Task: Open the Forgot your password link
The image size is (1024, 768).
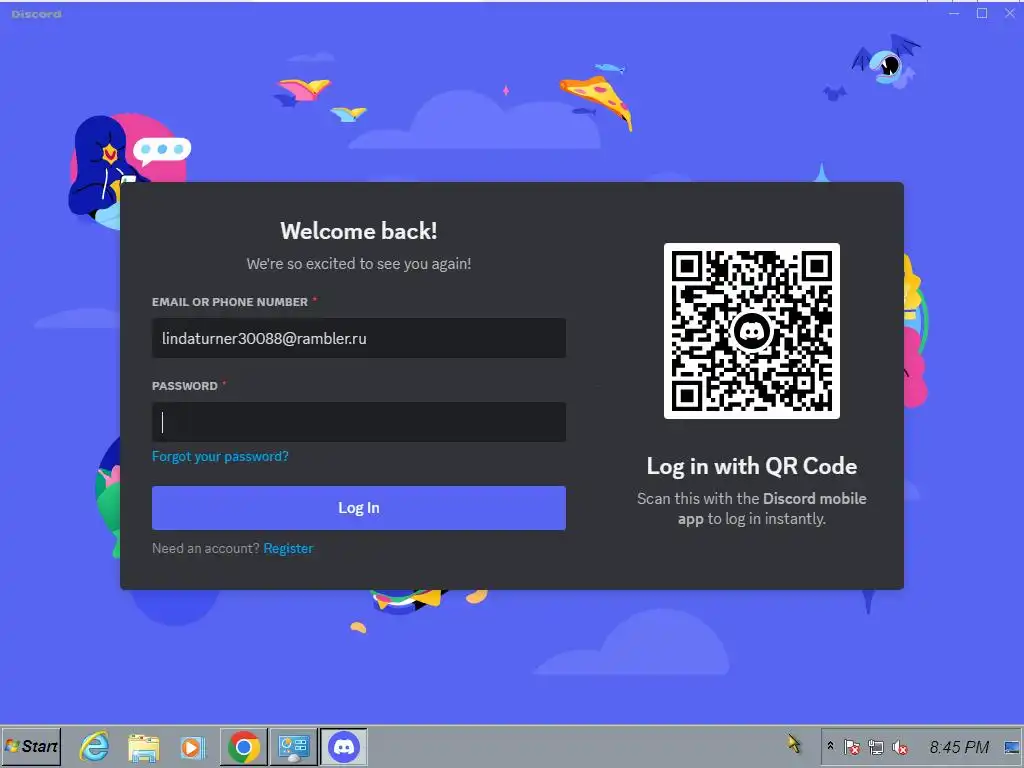Action: [x=220, y=456]
